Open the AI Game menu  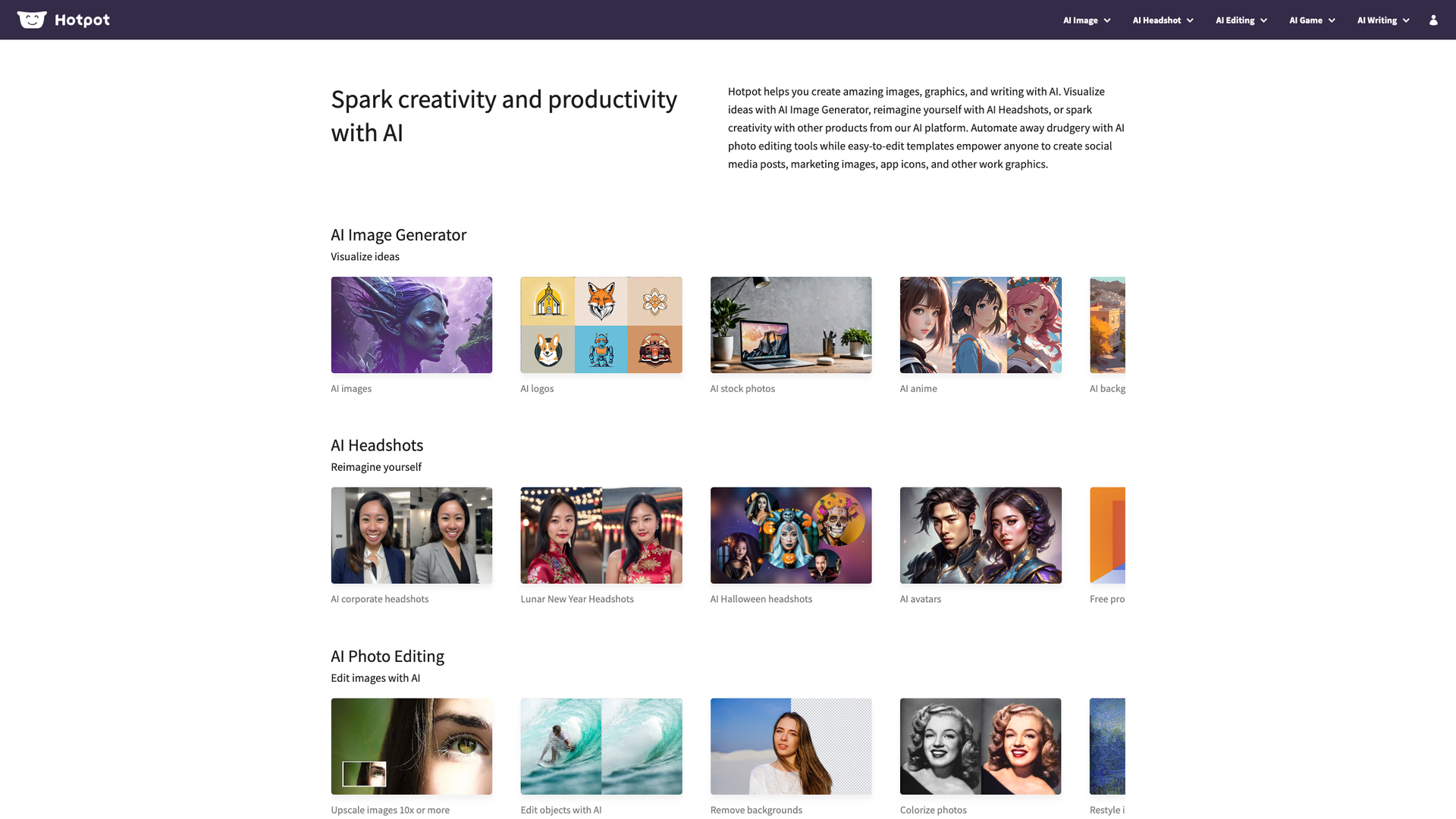[1312, 20]
